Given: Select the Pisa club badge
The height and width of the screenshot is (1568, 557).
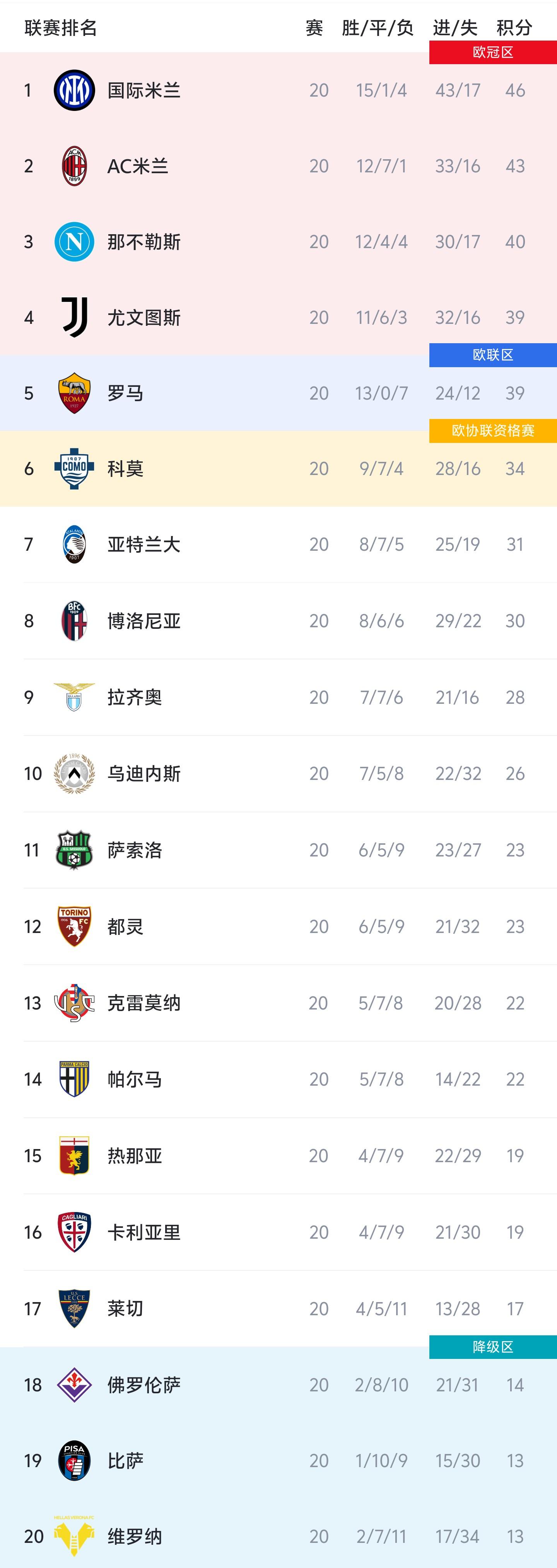Looking at the screenshot, I should point(74,1460).
